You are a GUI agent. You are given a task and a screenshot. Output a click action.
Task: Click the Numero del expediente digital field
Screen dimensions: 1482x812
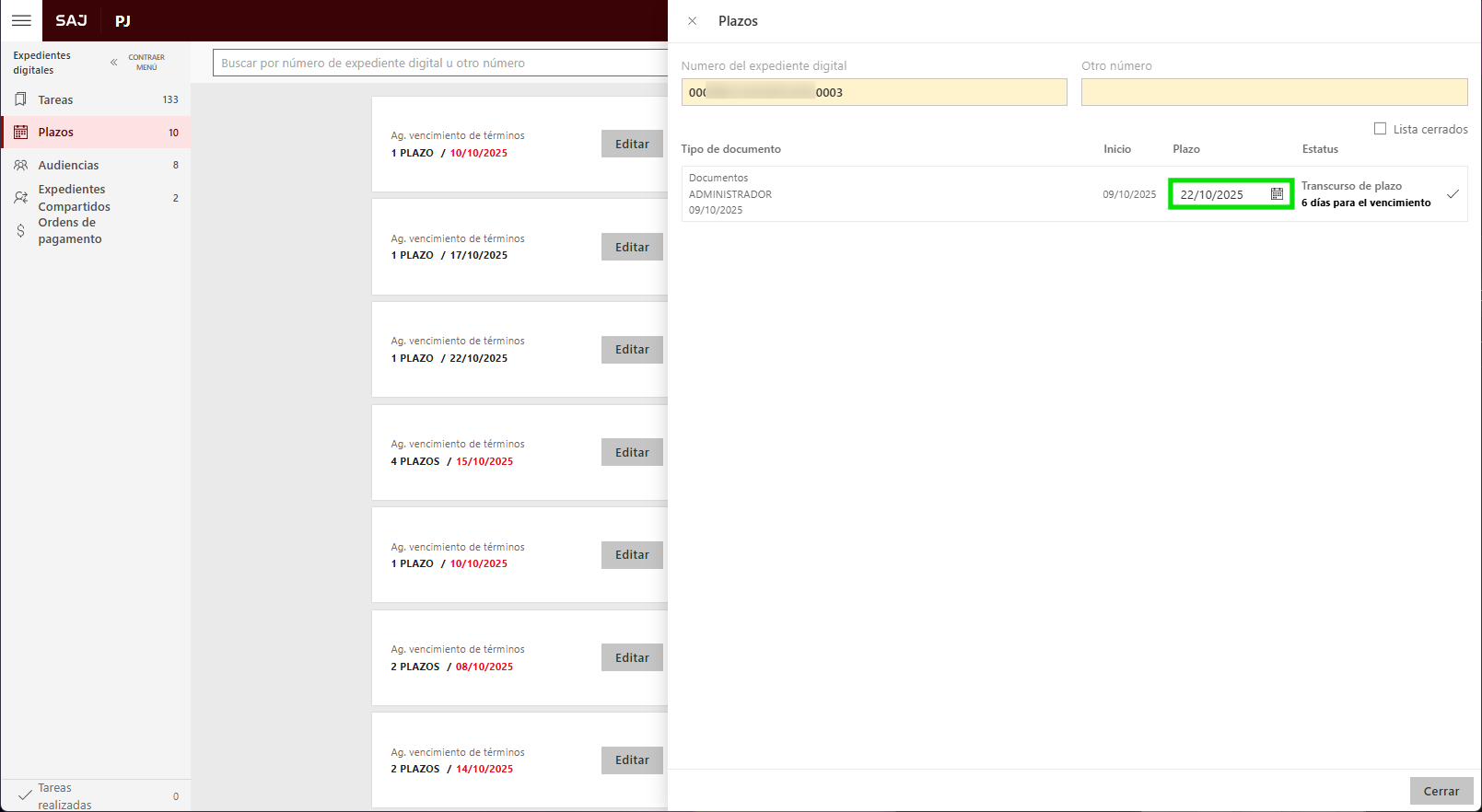point(873,92)
